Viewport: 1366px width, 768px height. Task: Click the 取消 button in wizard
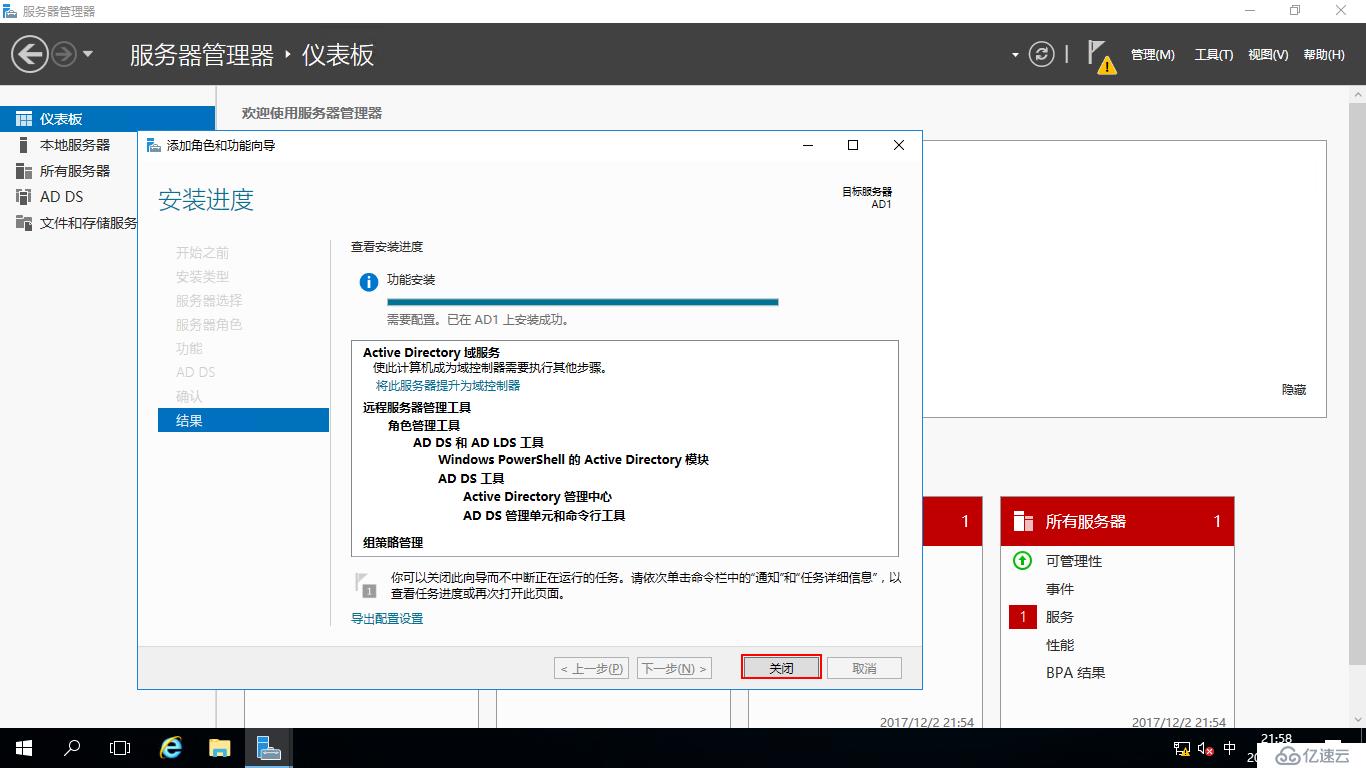click(864, 668)
